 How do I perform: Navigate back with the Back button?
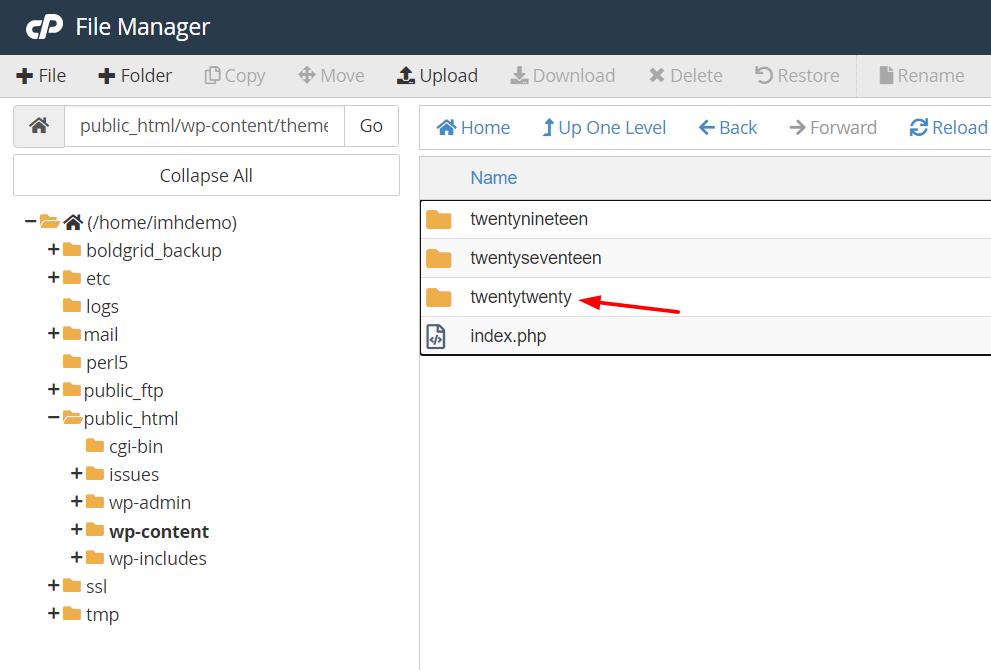tap(728, 127)
